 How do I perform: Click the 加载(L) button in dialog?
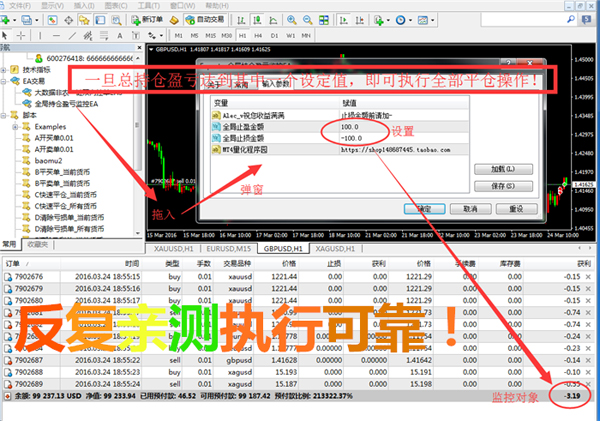coord(503,169)
